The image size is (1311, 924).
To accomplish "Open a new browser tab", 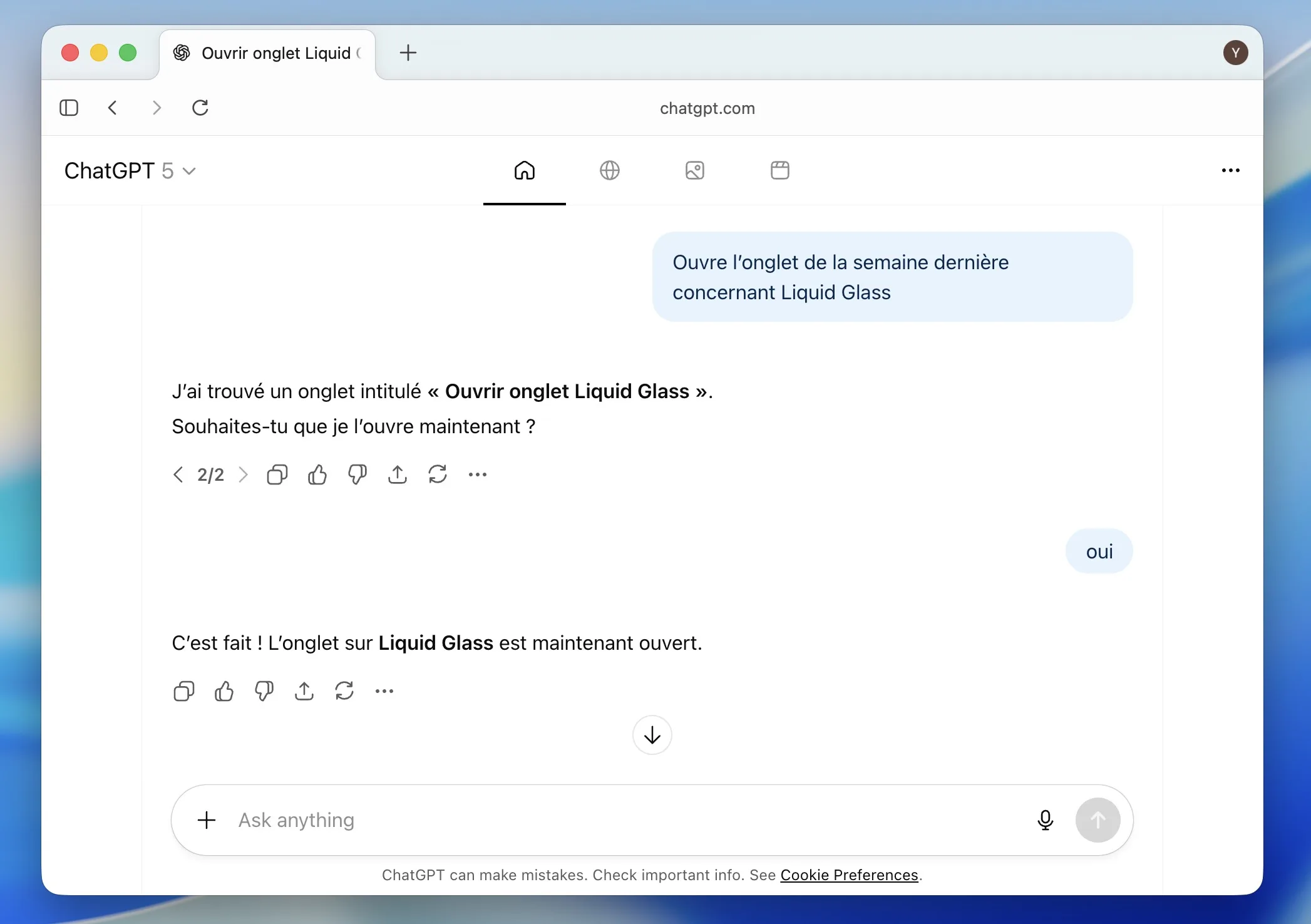I will [x=408, y=53].
